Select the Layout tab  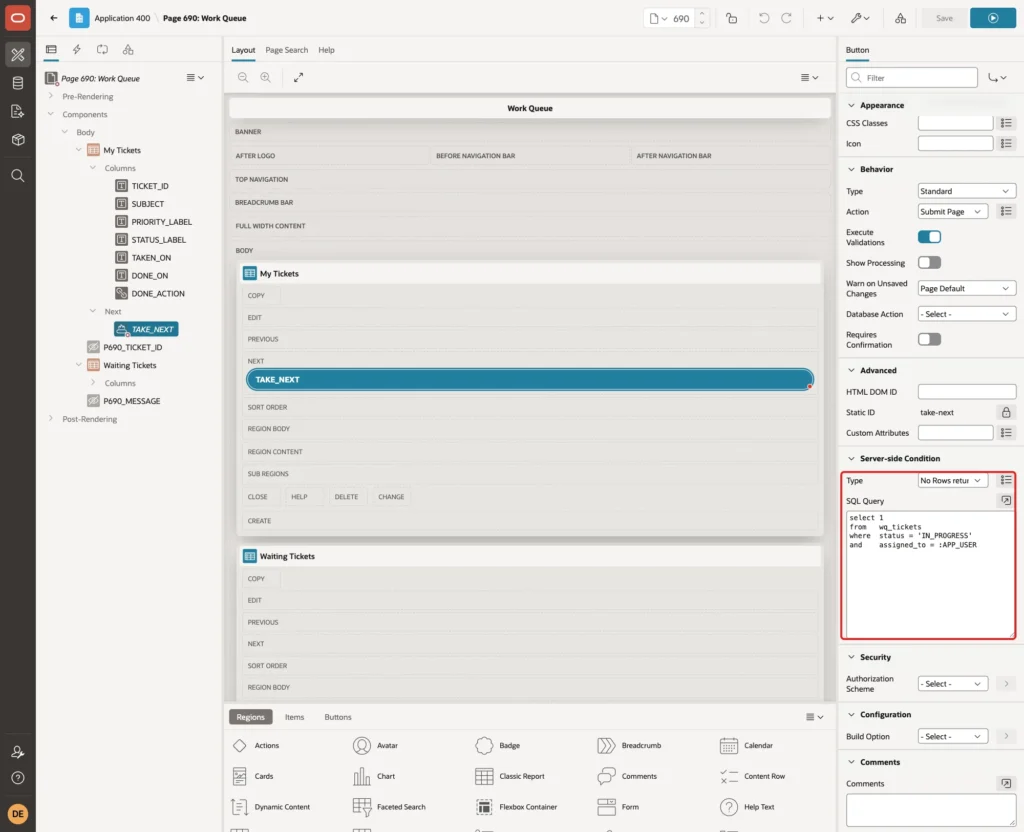243,50
